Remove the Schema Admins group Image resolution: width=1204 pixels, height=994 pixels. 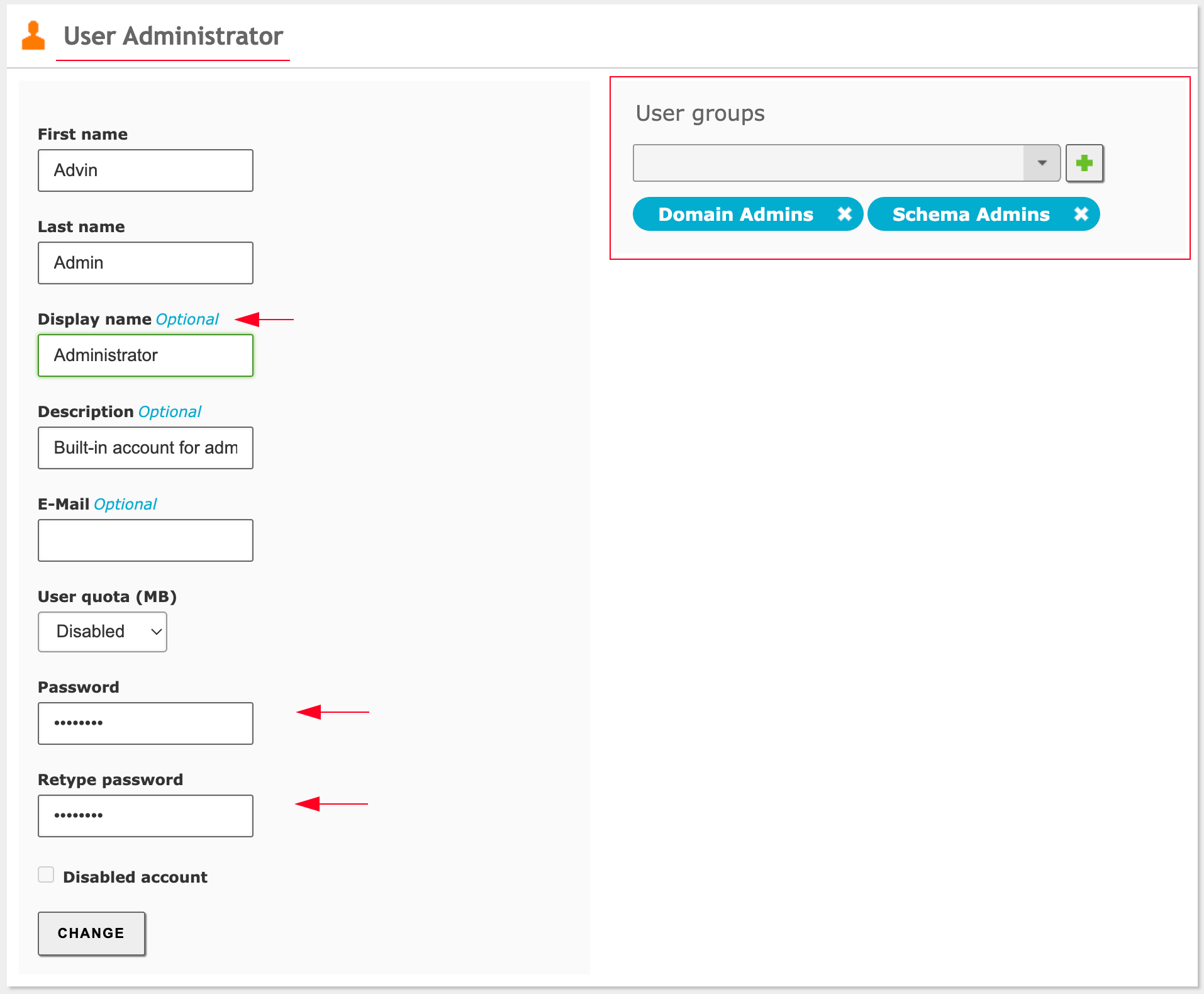click(x=1081, y=215)
